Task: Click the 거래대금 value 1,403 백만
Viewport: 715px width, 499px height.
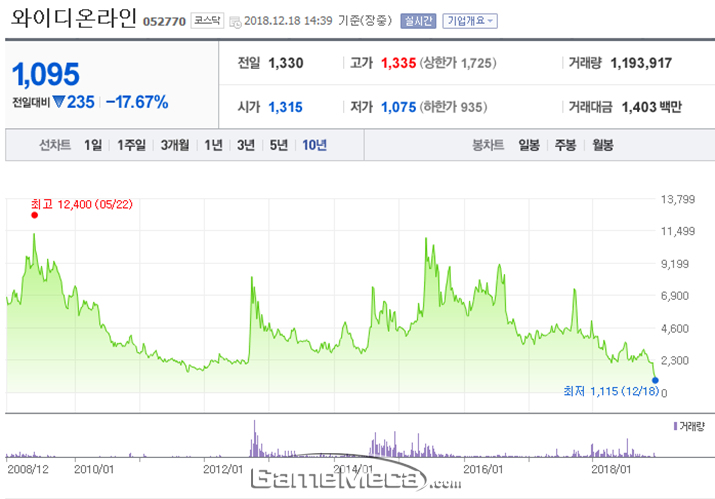Action: pos(652,107)
